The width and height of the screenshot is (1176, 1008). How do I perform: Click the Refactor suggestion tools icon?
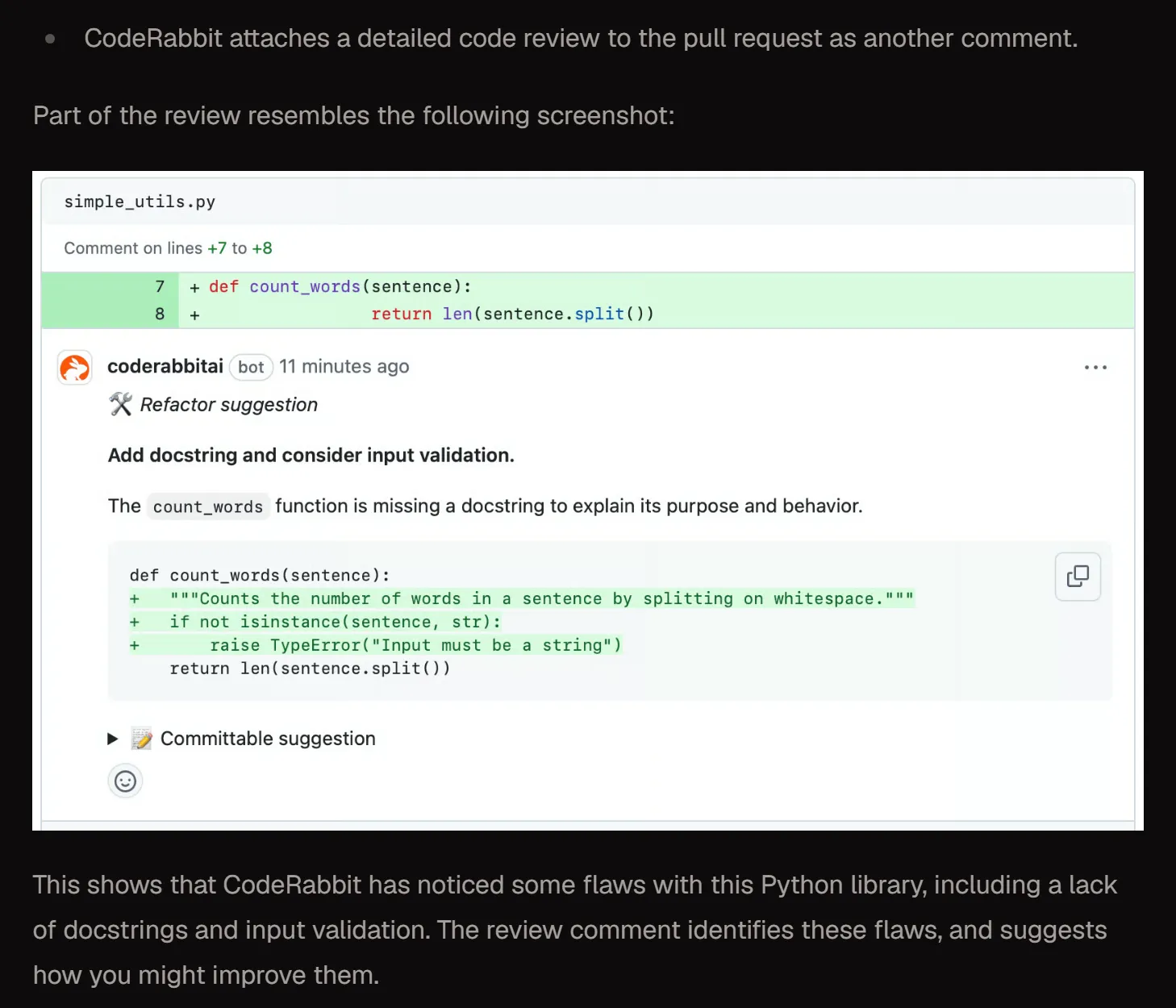point(120,404)
